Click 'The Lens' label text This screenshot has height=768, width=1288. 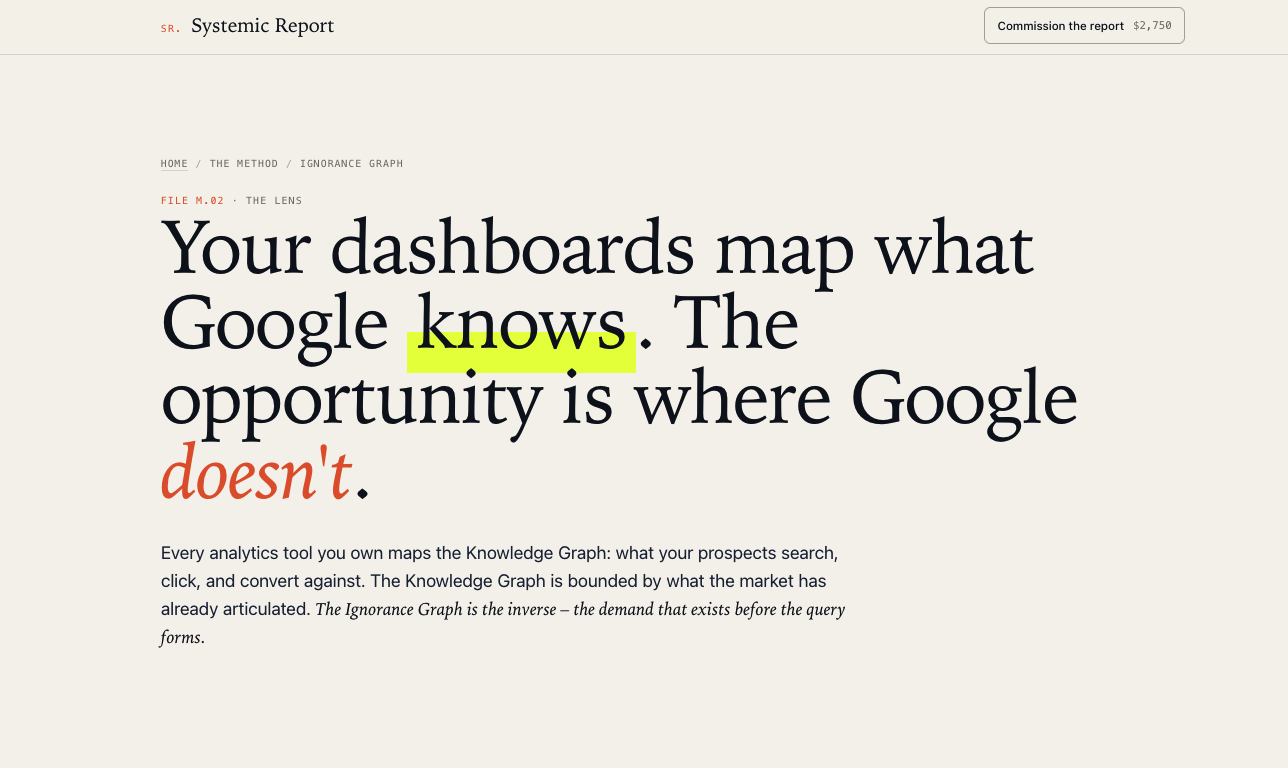tap(274, 201)
